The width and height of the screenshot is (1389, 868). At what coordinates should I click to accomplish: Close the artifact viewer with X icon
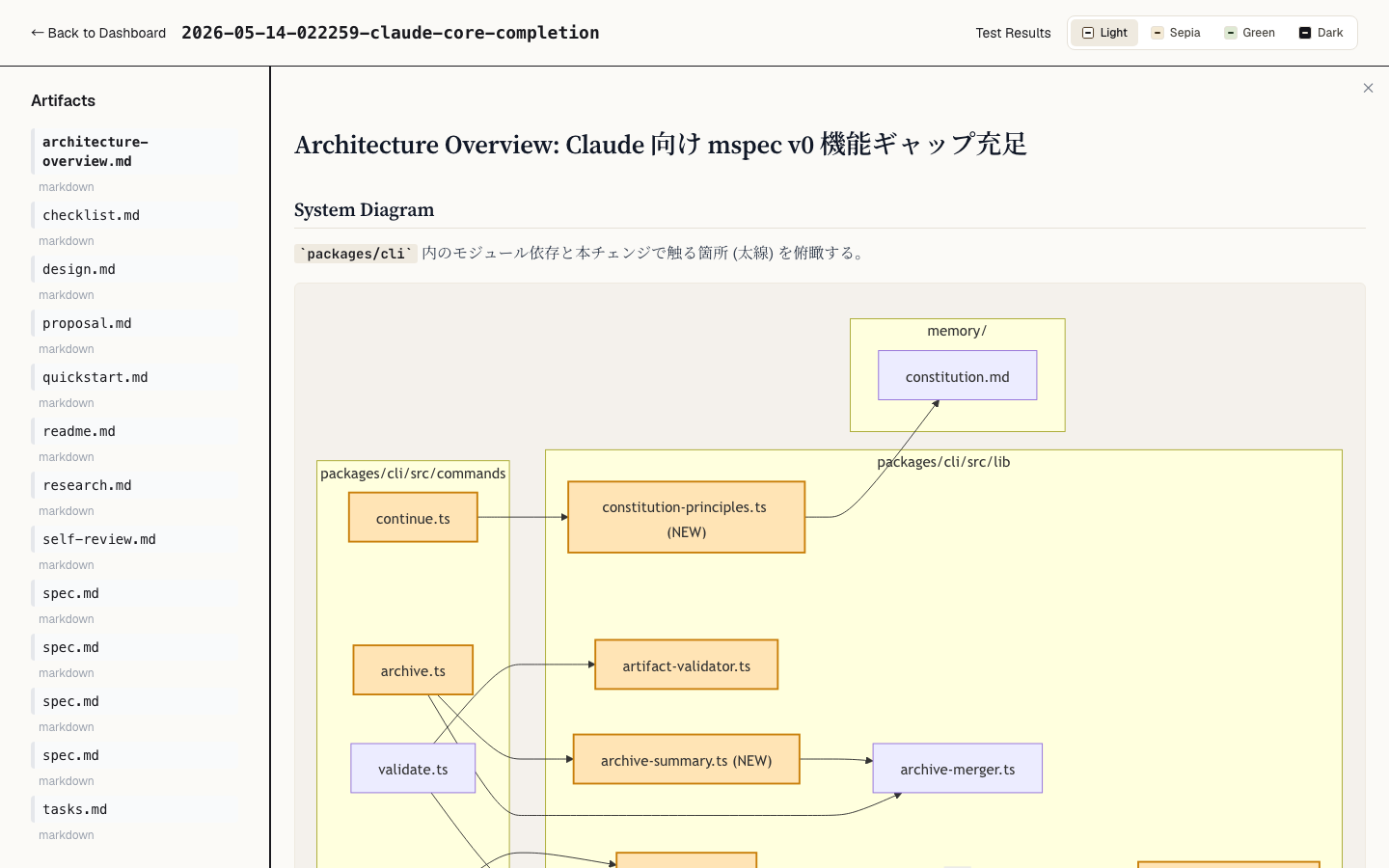click(x=1368, y=88)
